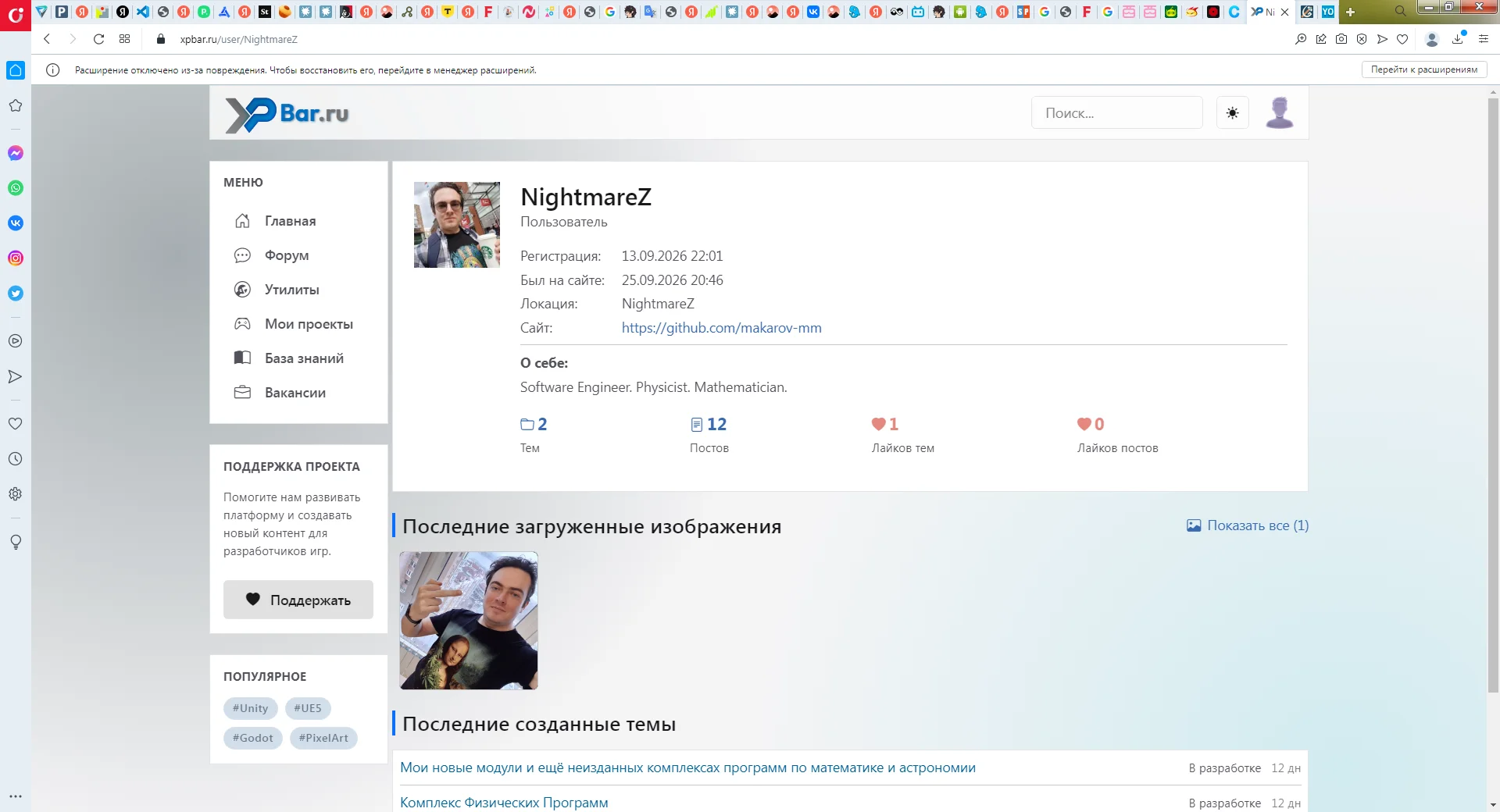Open browser downloads icon
The height and width of the screenshot is (812, 1500).
pyautogui.click(x=1458, y=39)
